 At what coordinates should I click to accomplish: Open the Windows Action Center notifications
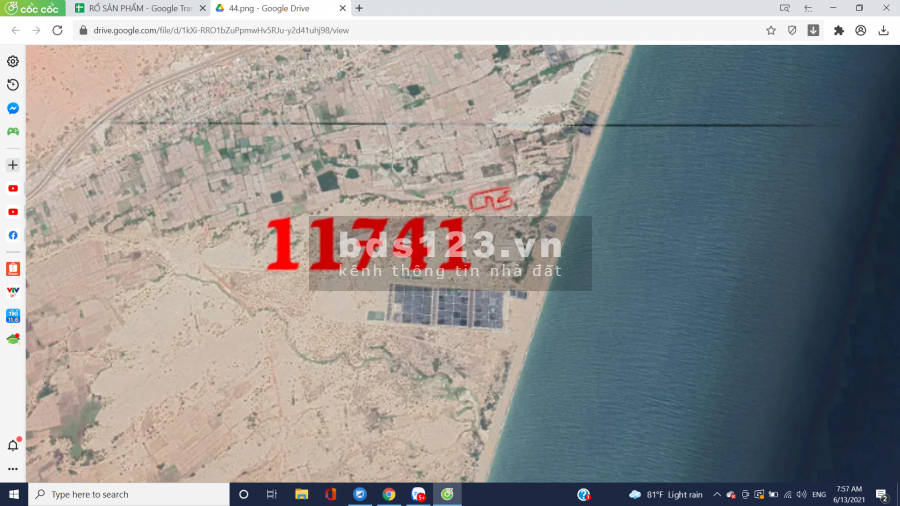click(882, 494)
